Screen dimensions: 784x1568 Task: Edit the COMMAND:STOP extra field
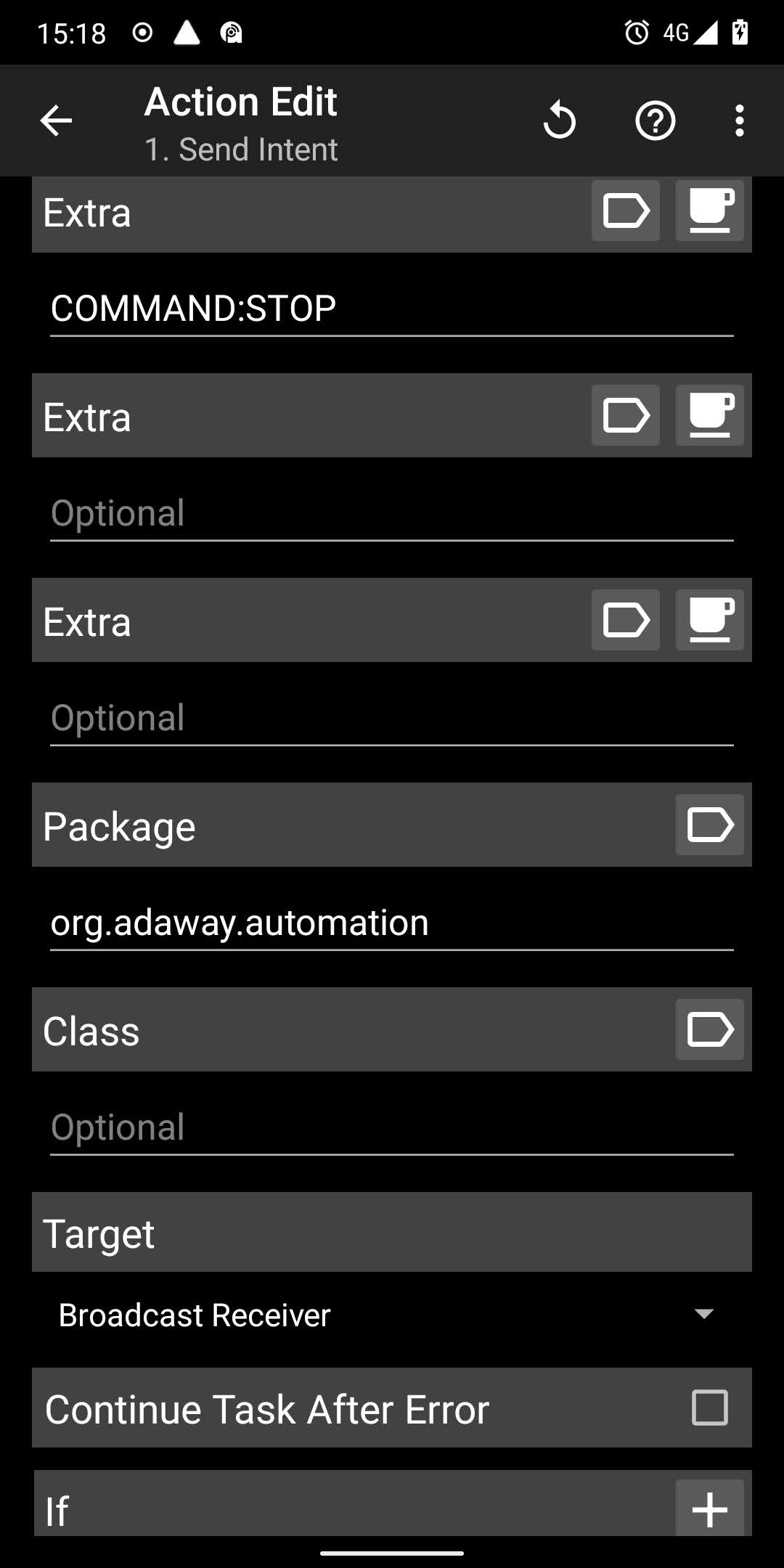click(392, 309)
